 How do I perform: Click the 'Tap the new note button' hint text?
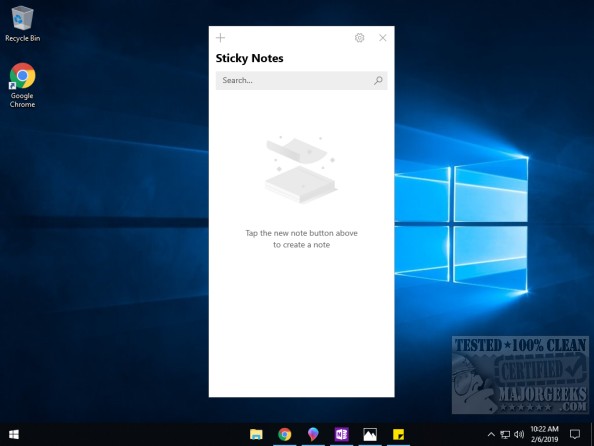(301, 239)
